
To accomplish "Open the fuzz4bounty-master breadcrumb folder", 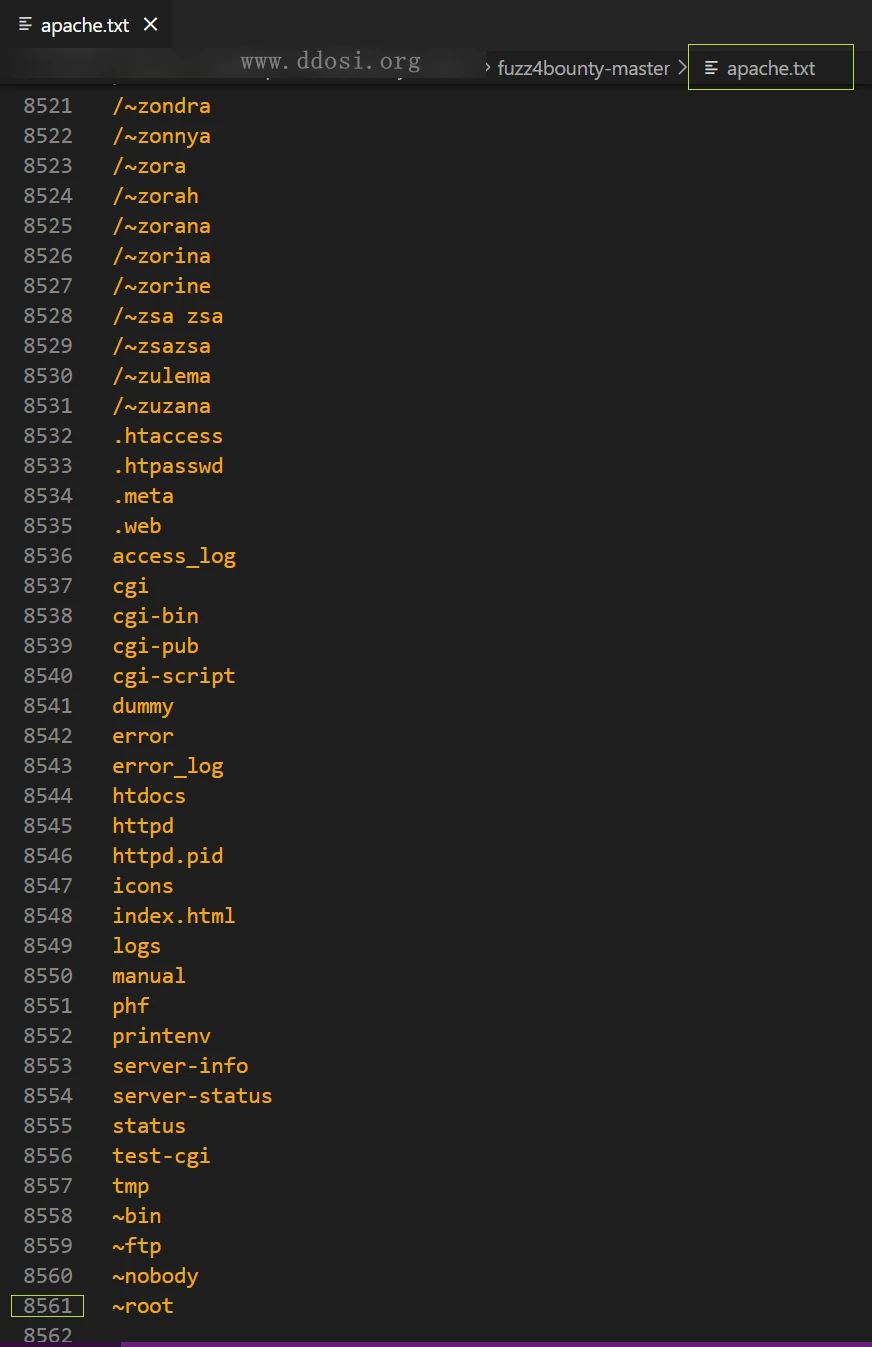I will click(583, 68).
